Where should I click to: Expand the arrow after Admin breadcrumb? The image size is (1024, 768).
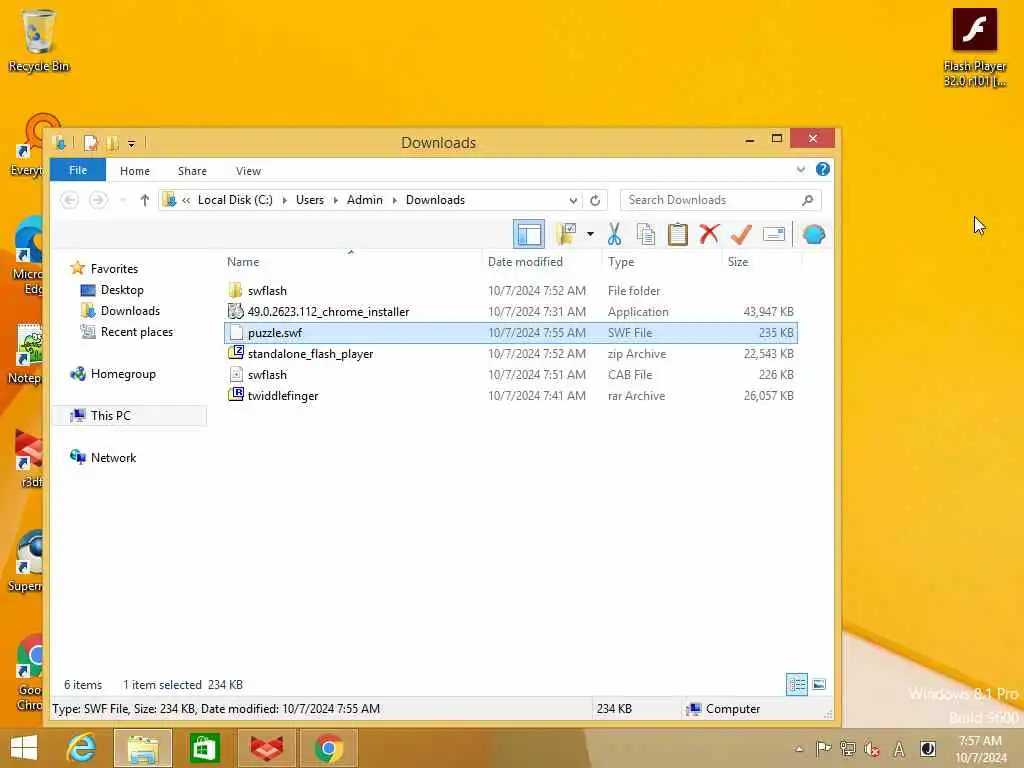[394, 200]
